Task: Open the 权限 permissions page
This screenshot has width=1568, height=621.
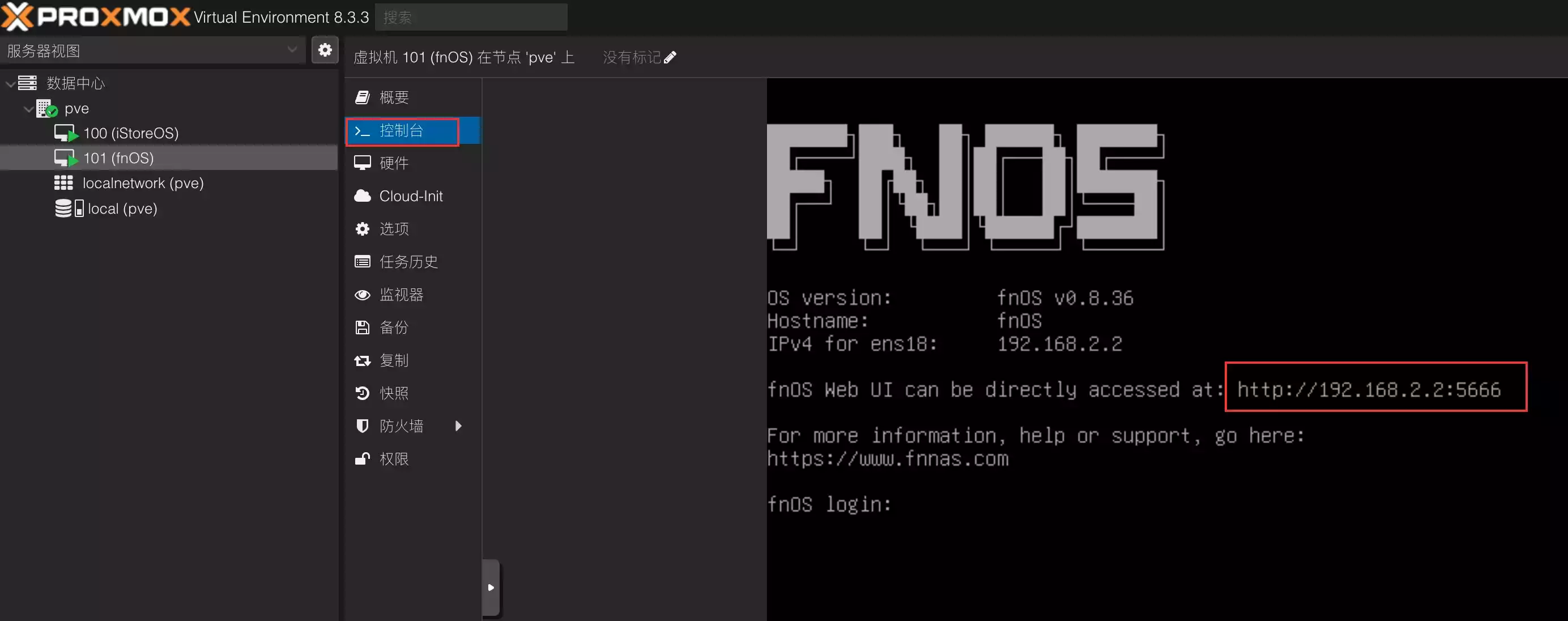Action: coord(393,459)
